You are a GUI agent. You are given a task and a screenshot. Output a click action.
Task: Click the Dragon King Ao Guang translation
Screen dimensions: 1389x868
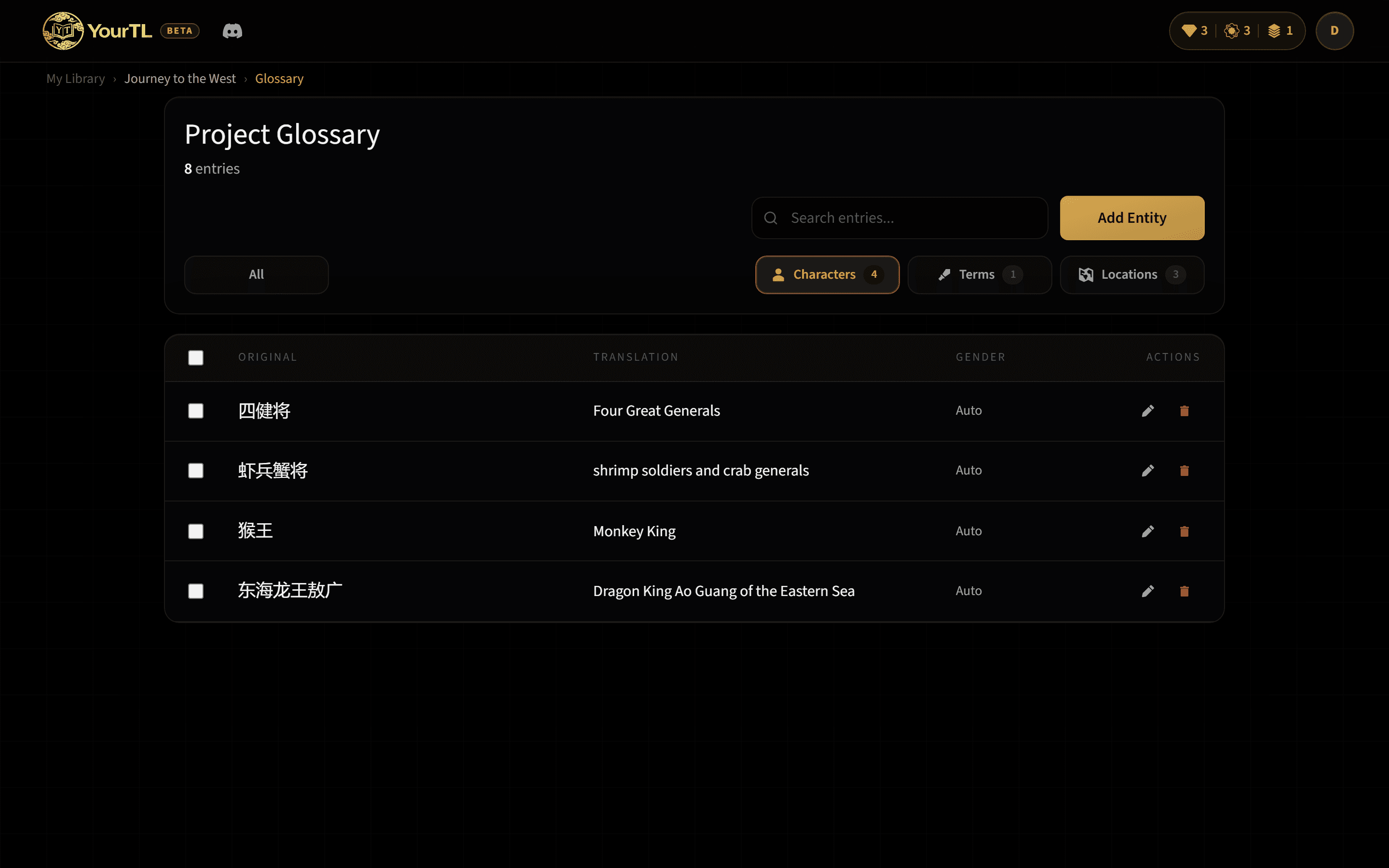pos(724,591)
